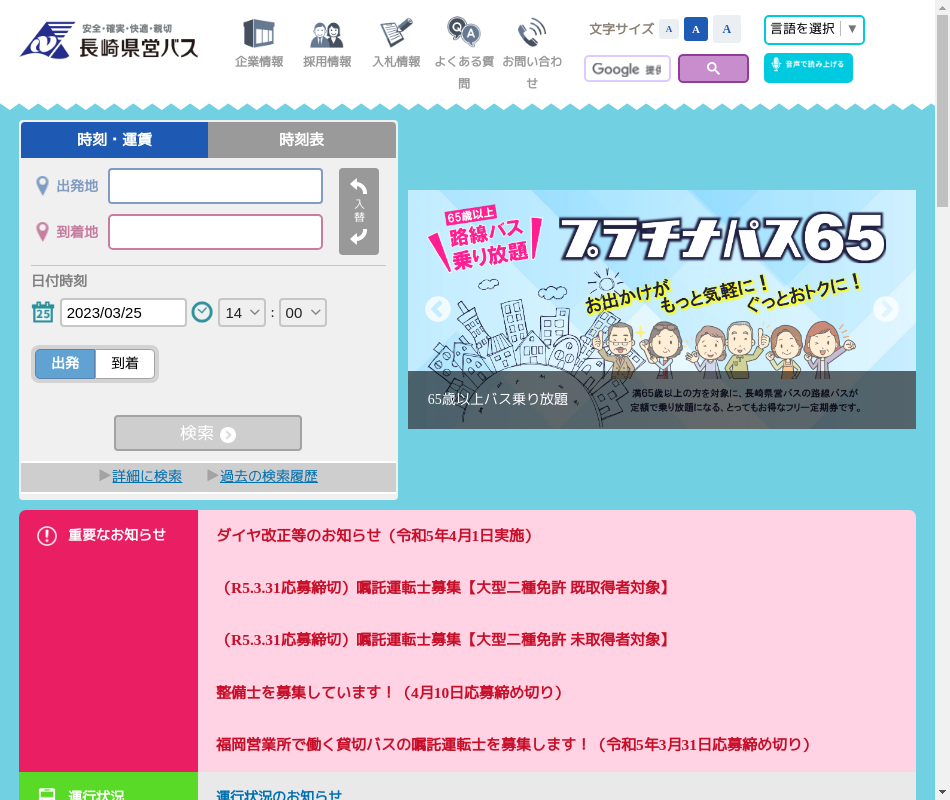Screen dimensions: 950x800
Task: Click the 出発地 departure input field
Action: [x=215, y=186]
